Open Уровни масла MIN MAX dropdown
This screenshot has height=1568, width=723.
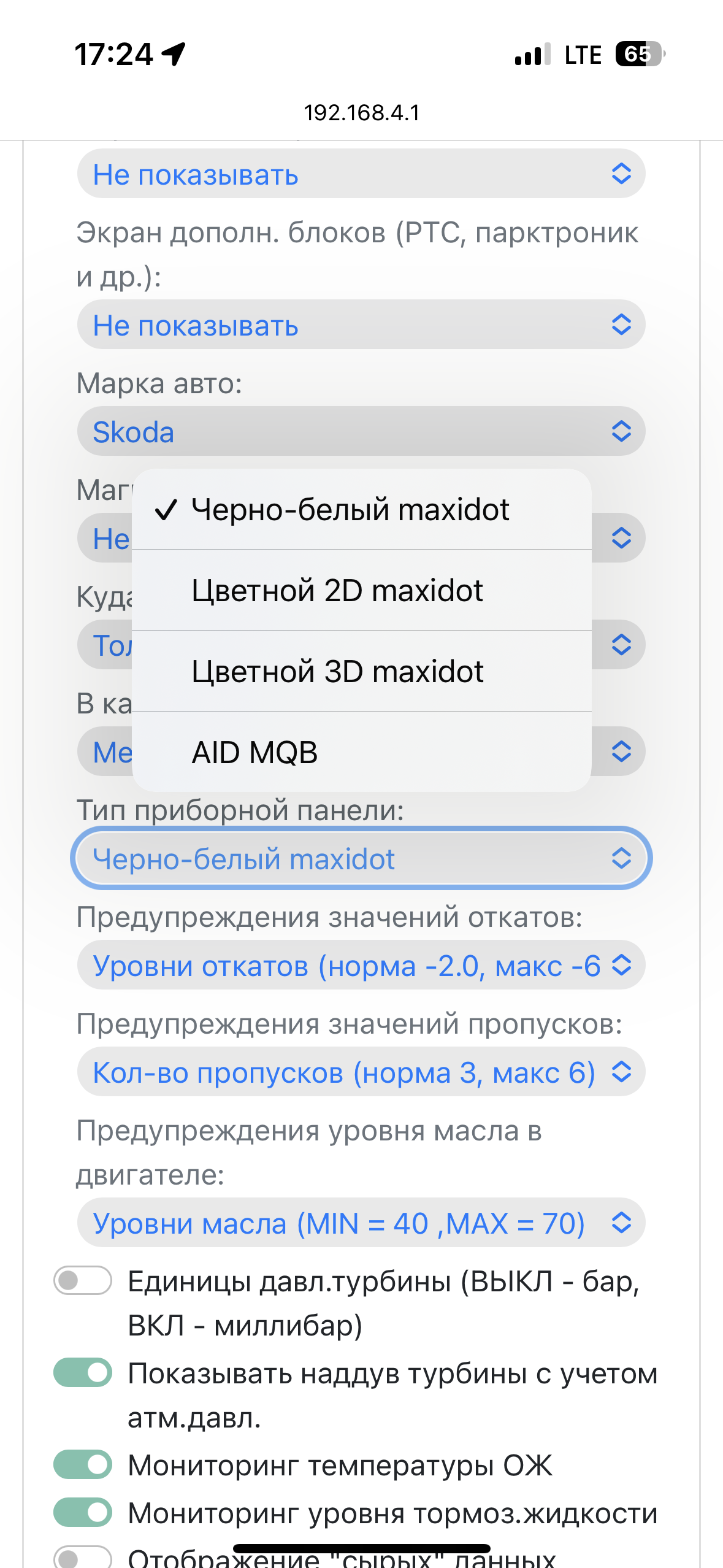tap(361, 1223)
